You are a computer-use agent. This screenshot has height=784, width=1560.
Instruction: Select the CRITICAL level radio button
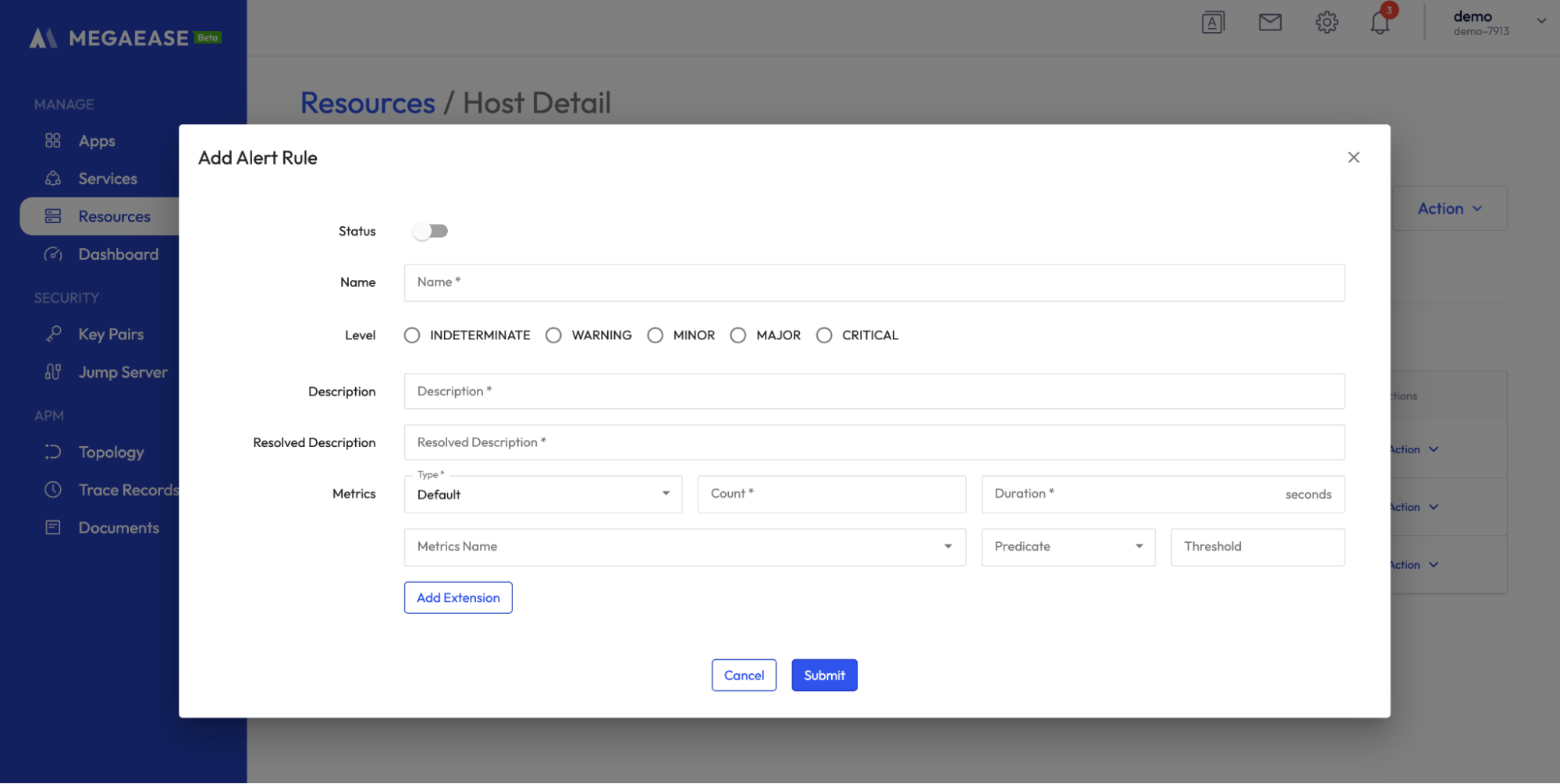824,335
